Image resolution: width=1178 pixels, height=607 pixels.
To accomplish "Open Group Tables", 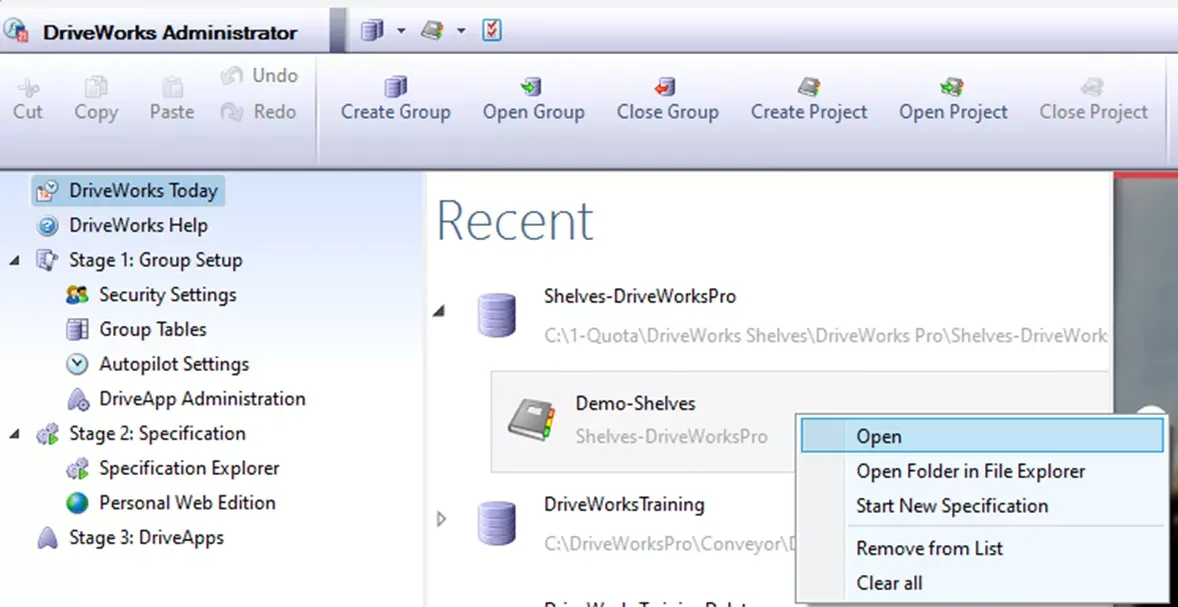I will click(153, 330).
